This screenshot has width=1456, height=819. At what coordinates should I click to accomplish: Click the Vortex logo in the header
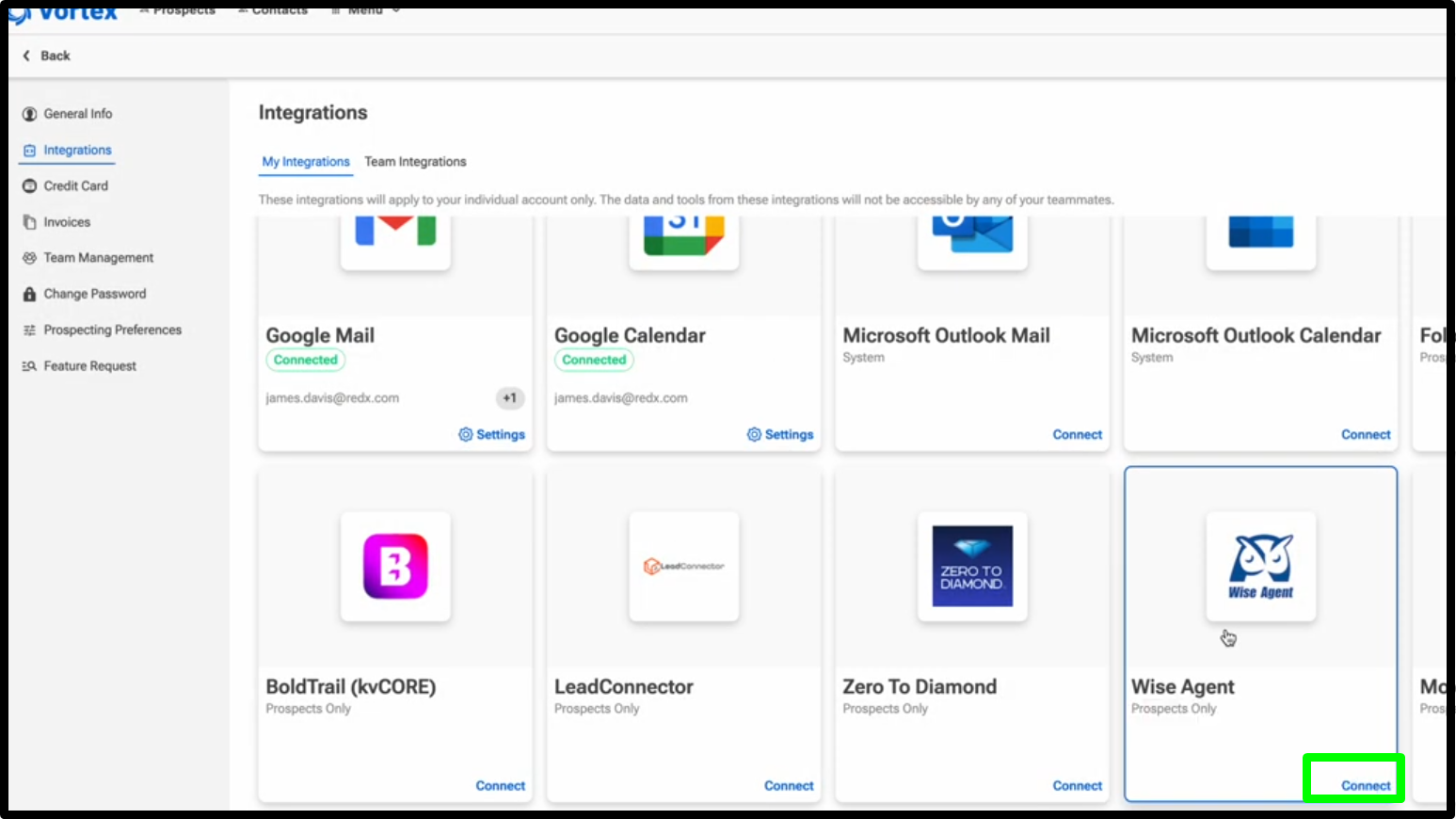[x=64, y=13]
